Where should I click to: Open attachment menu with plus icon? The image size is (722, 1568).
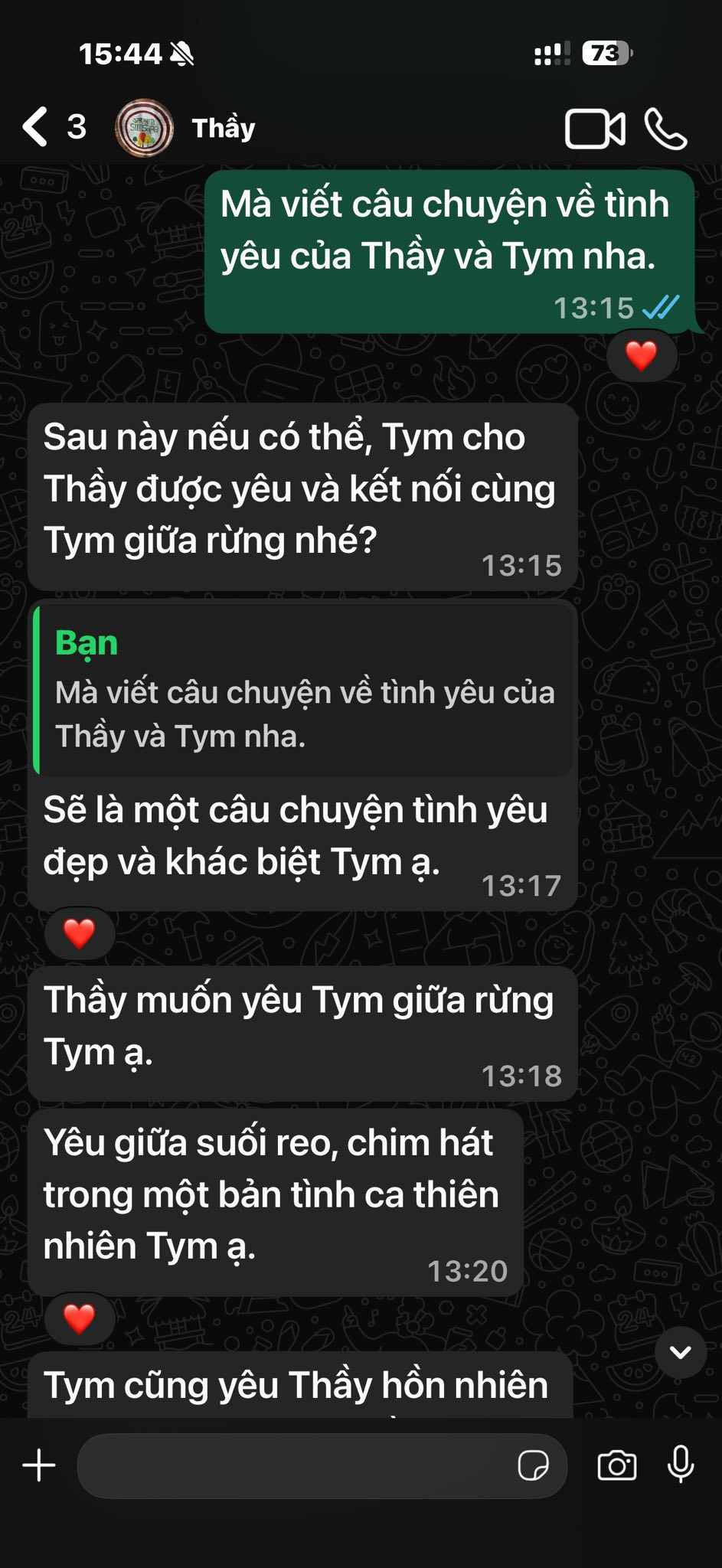coord(39,1466)
